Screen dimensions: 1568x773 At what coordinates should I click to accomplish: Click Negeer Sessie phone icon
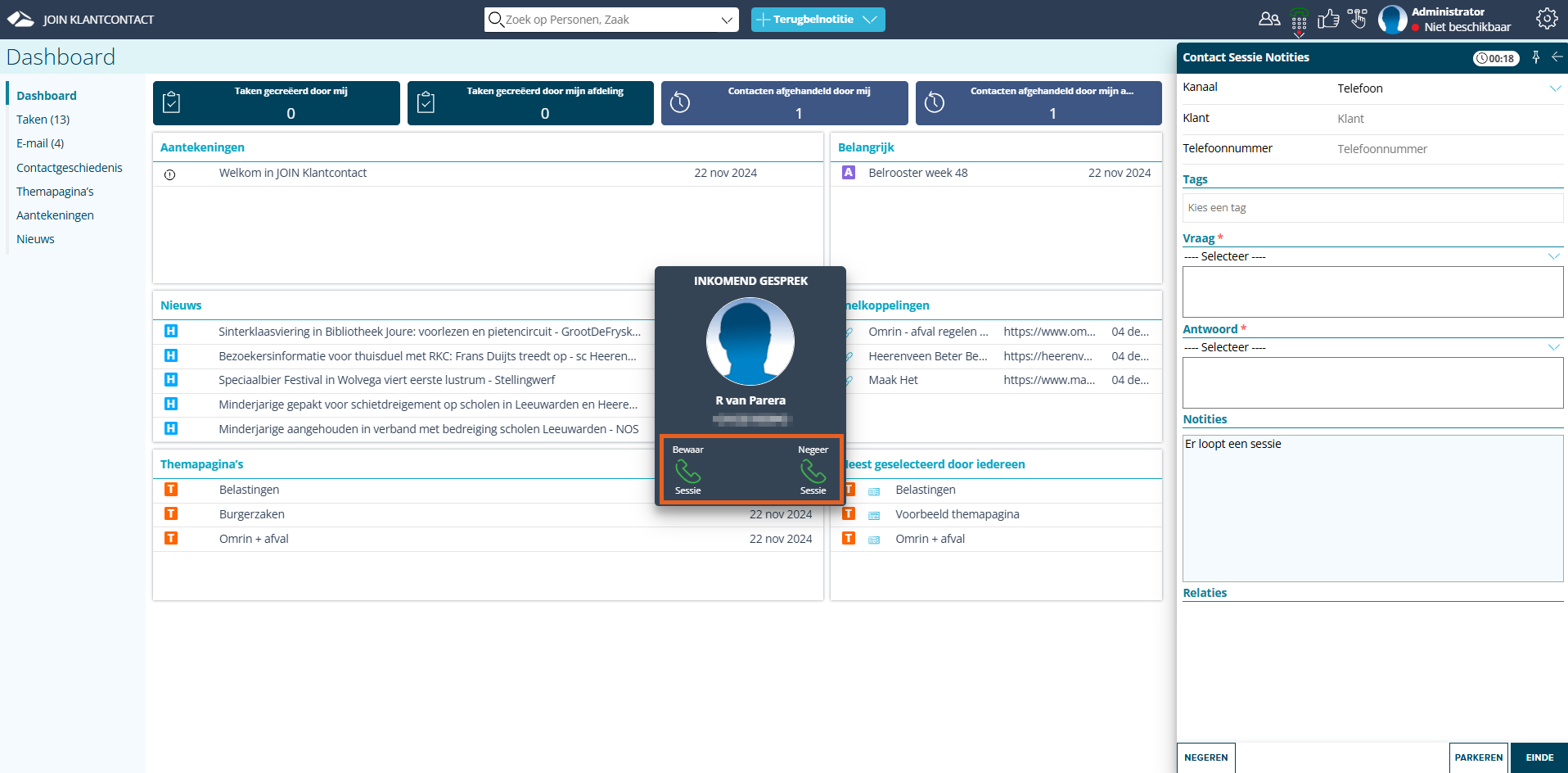point(813,471)
